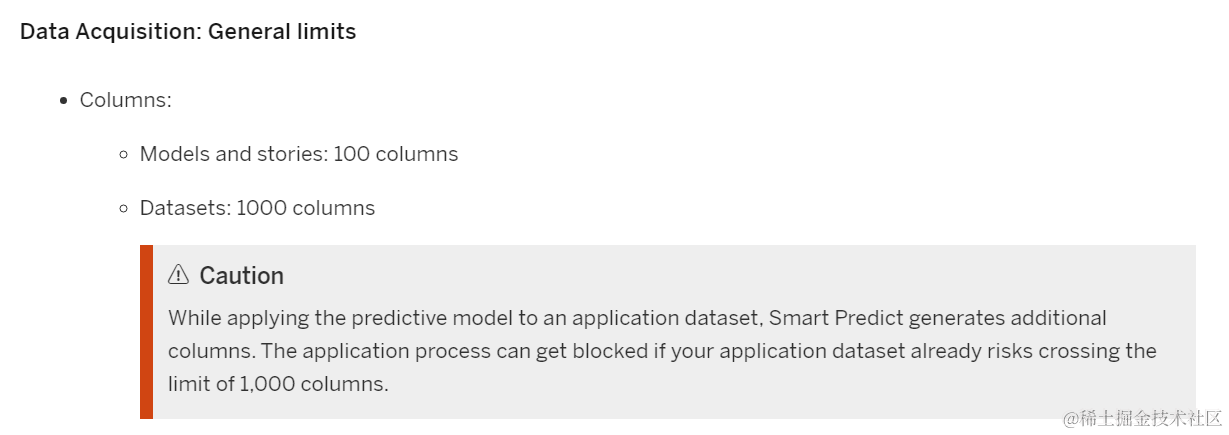Click the phrase limit of 1,000 columns
The width and height of the screenshot is (1229, 435).
point(276,384)
